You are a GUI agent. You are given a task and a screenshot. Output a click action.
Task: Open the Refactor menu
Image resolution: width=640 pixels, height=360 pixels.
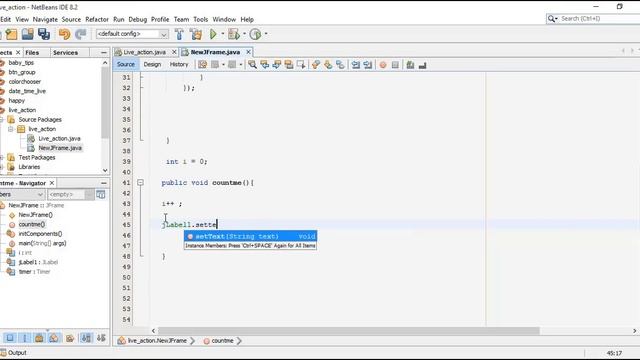[x=97, y=19]
